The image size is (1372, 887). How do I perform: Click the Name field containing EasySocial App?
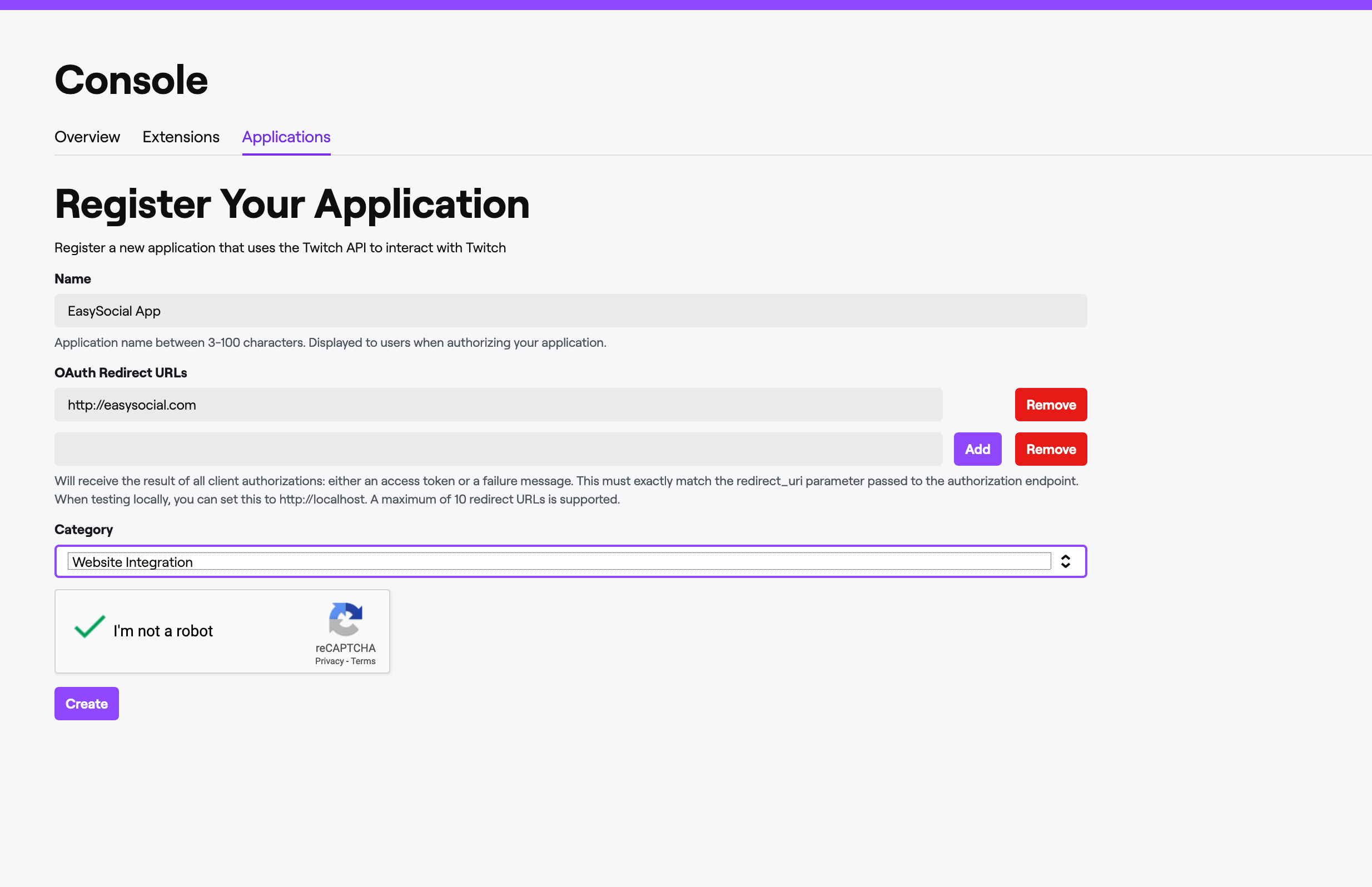[x=571, y=311]
